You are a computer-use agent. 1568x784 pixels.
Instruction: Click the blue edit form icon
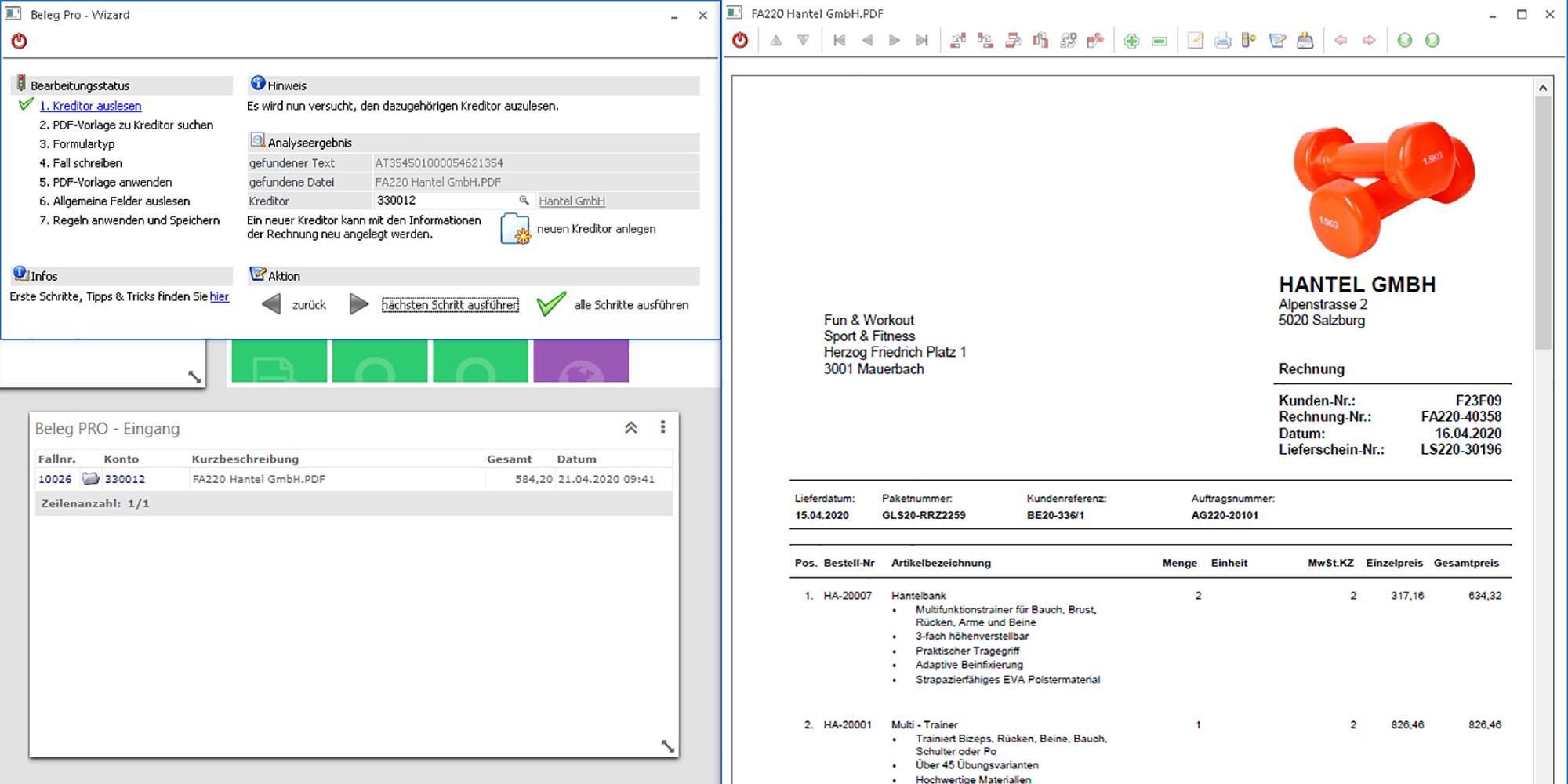tap(1277, 40)
